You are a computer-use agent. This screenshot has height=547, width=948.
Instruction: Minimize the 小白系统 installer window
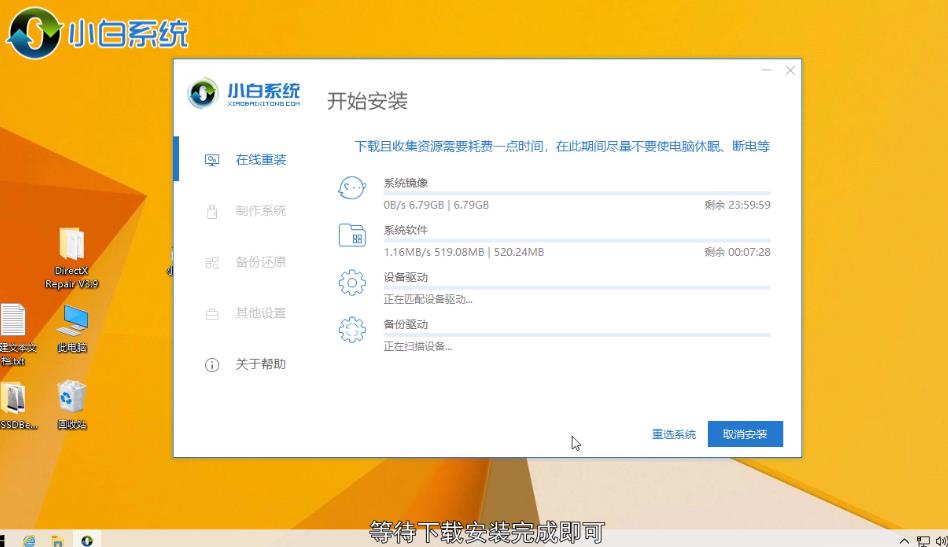767,71
